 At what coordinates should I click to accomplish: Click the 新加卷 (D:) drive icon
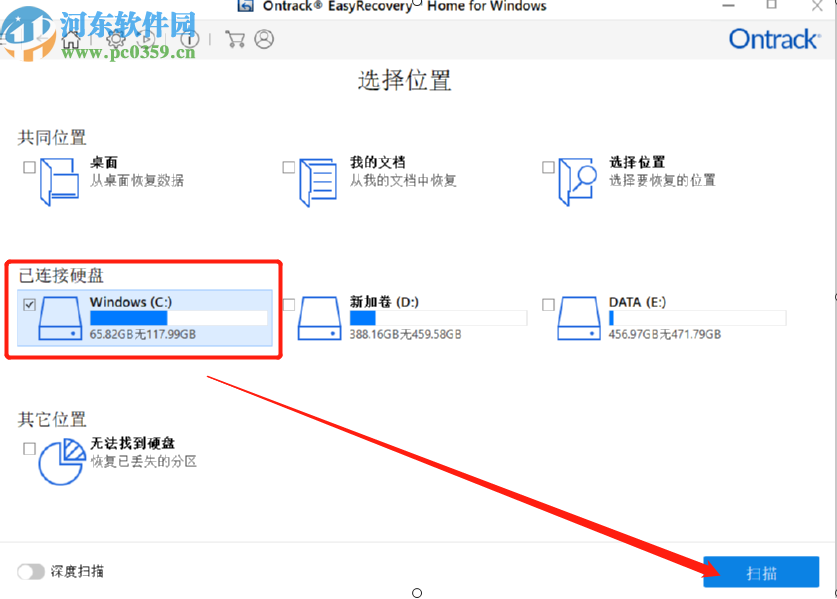[x=319, y=318]
